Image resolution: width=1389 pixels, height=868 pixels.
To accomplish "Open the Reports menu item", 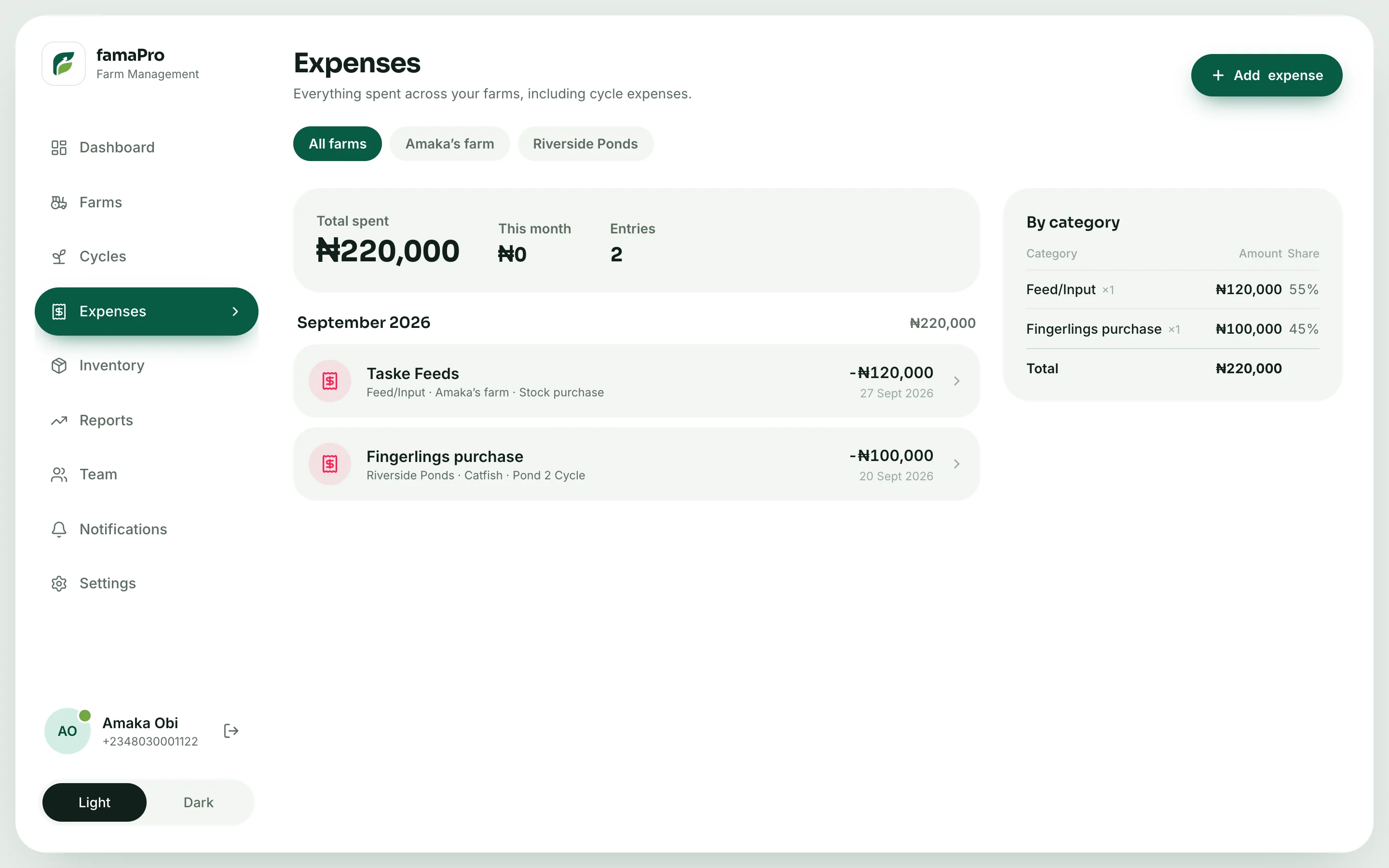I will point(146,420).
